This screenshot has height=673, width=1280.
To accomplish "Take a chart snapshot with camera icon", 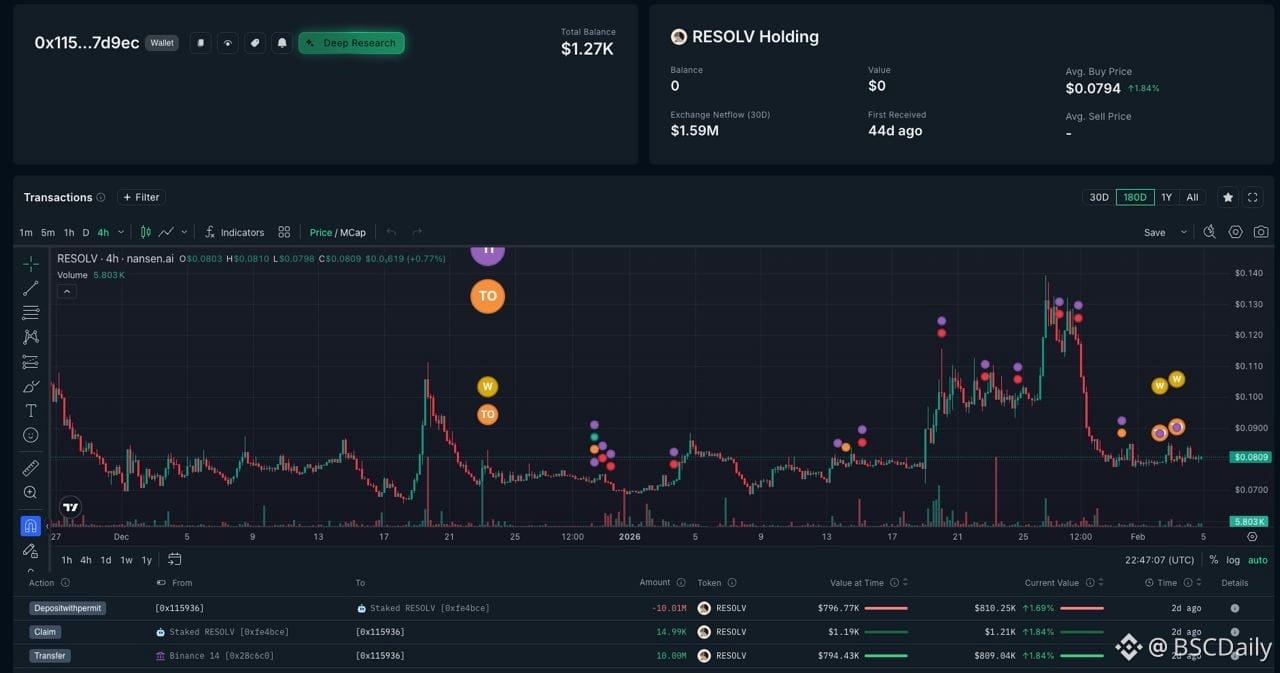I will click(x=1261, y=232).
